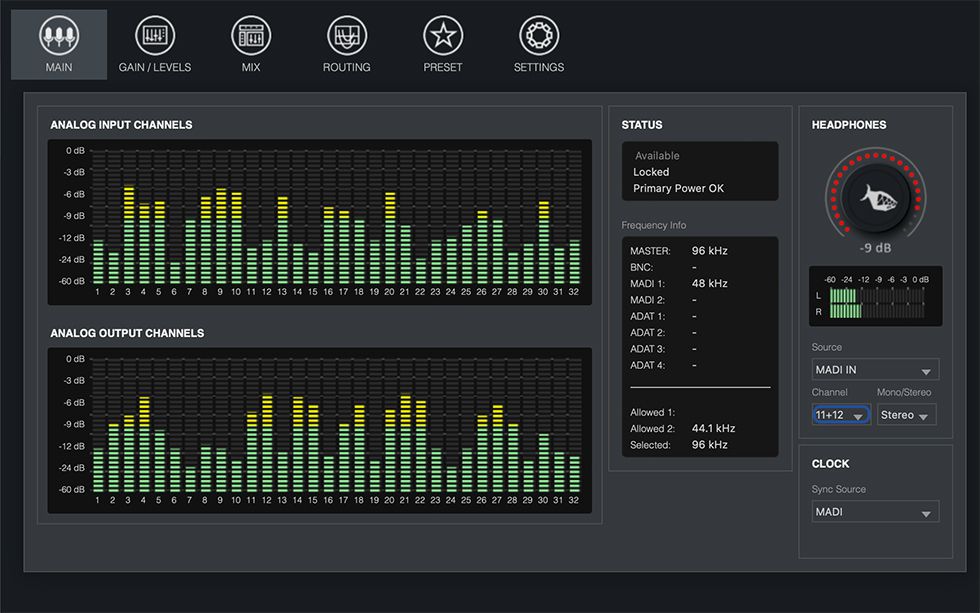980x613 pixels.
Task: Click the 'Locked' status text
Action: click(x=651, y=172)
